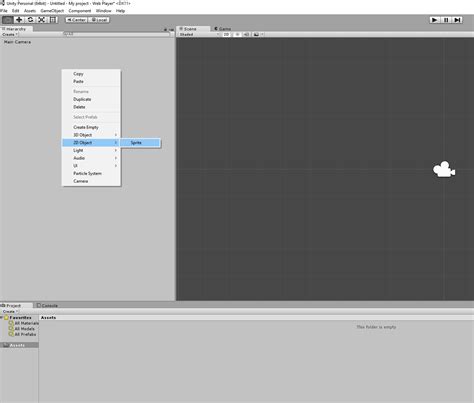Viewport: 474px width, 403px height.
Task: Open the Hierarchy Create dropdown
Action: (x=10, y=34)
